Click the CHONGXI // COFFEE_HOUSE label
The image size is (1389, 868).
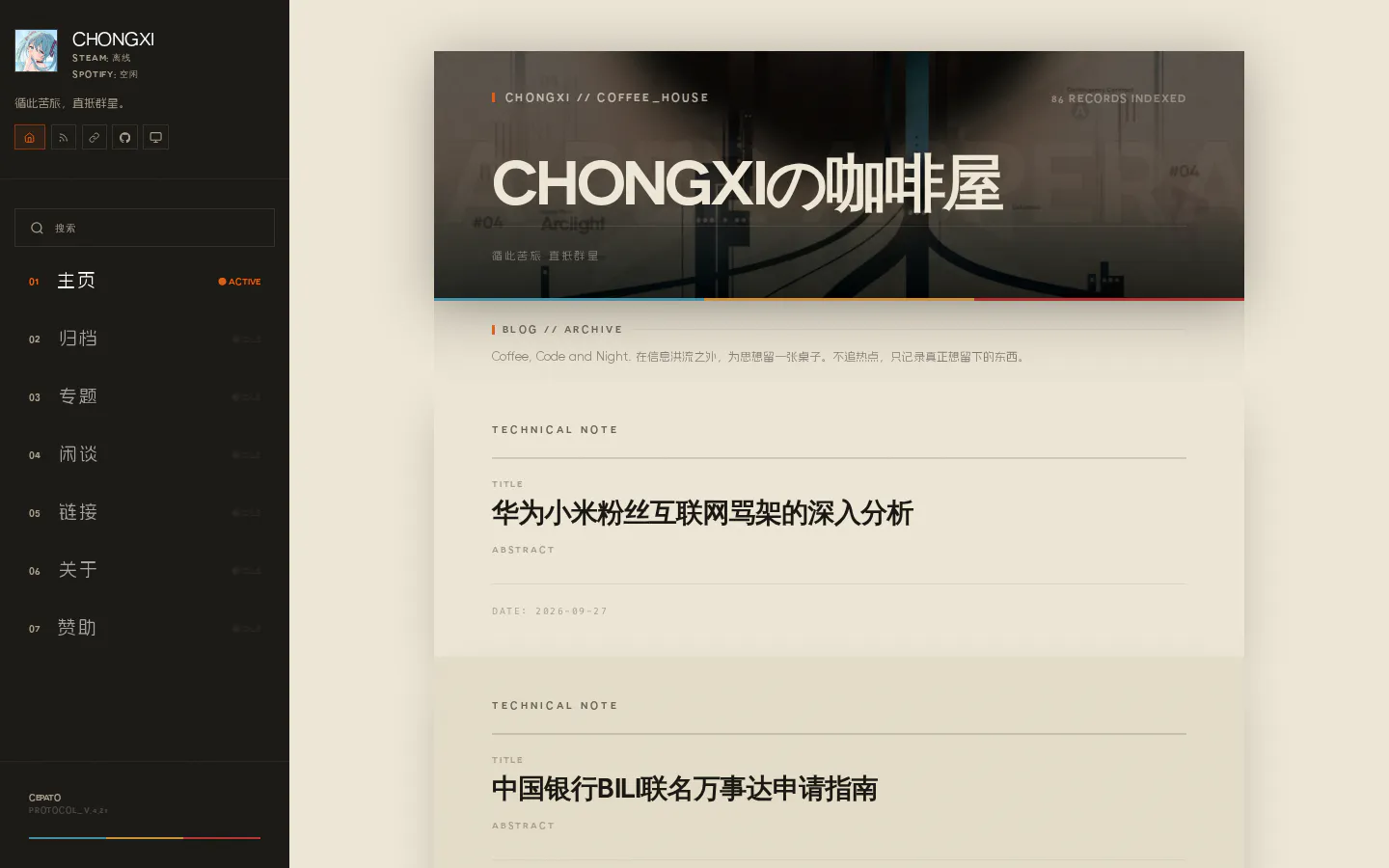click(607, 97)
